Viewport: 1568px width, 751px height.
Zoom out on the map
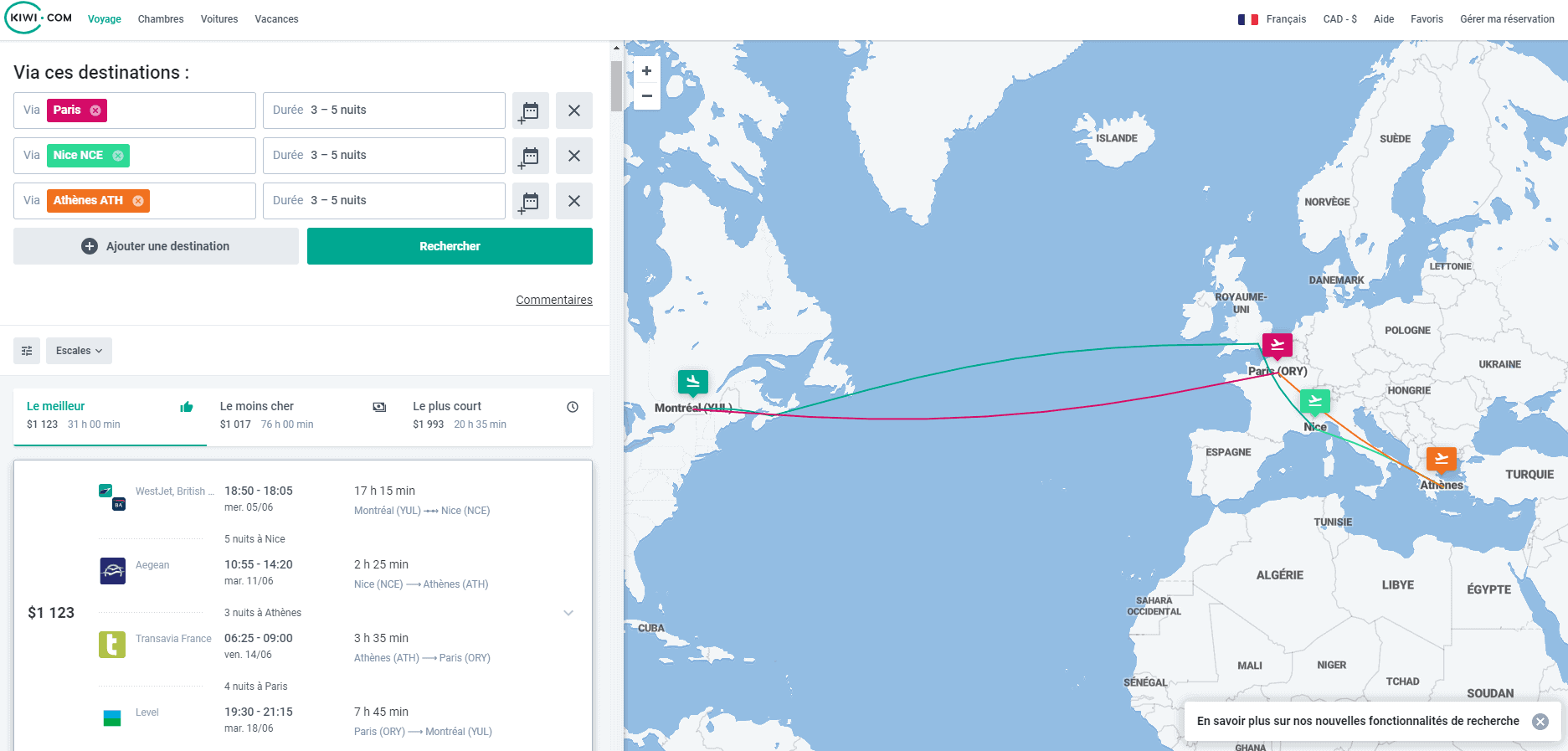pyautogui.click(x=646, y=96)
